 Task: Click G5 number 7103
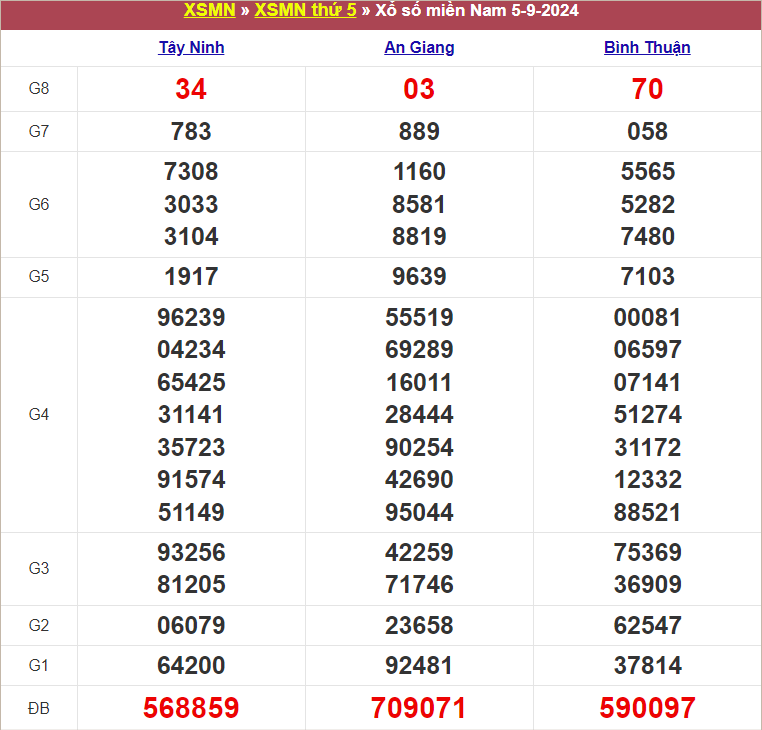647,277
